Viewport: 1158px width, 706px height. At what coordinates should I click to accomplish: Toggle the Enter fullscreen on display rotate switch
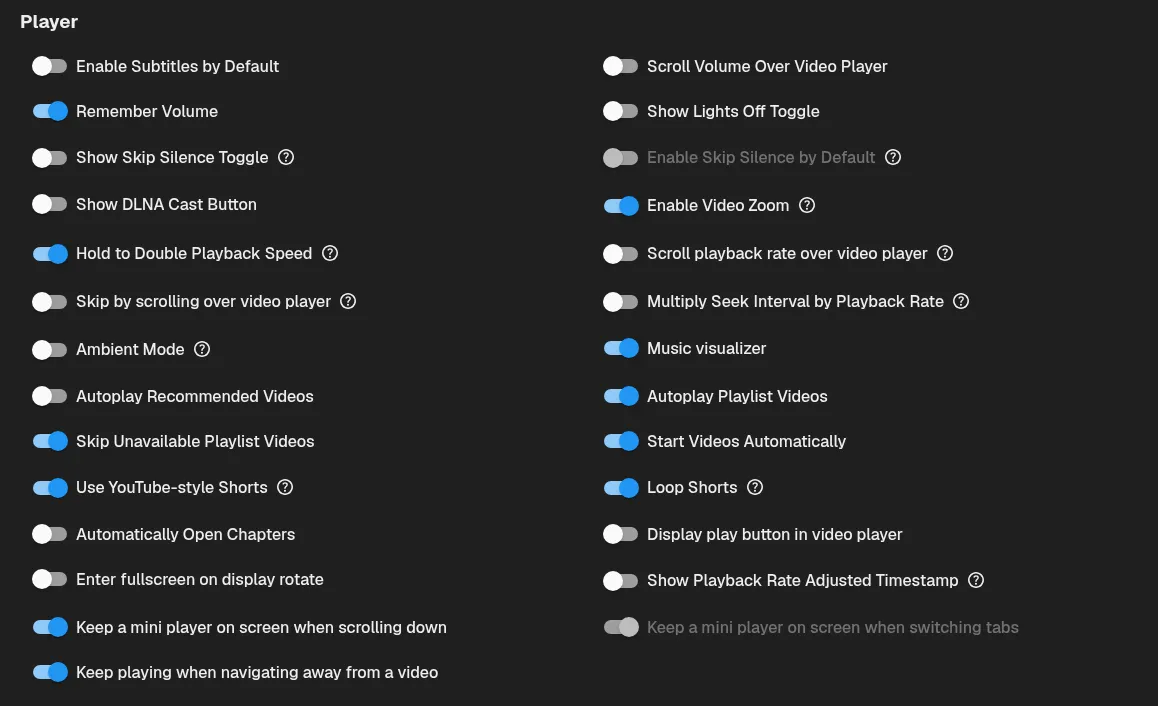49,580
